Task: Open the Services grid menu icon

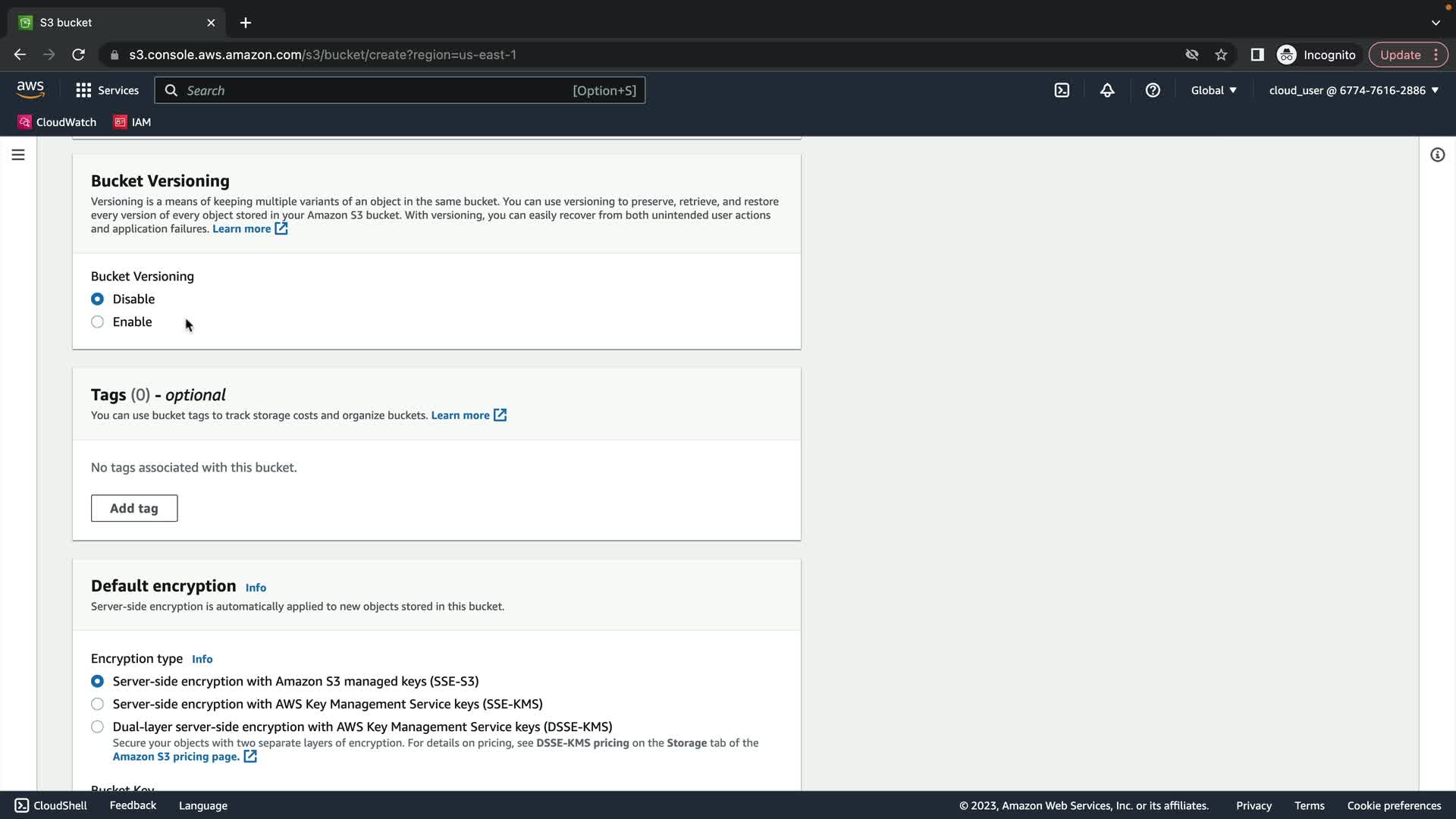Action: pos(83,90)
